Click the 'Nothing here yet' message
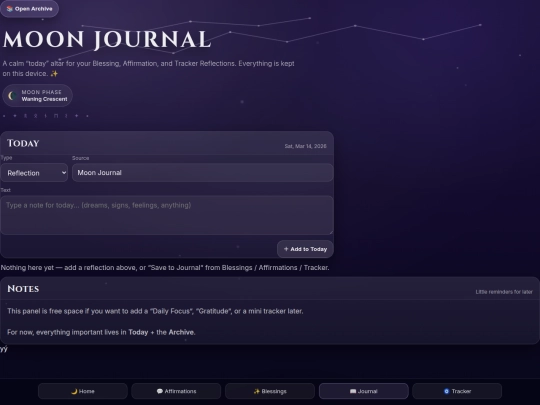The height and width of the screenshot is (405, 540). point(165,268)
